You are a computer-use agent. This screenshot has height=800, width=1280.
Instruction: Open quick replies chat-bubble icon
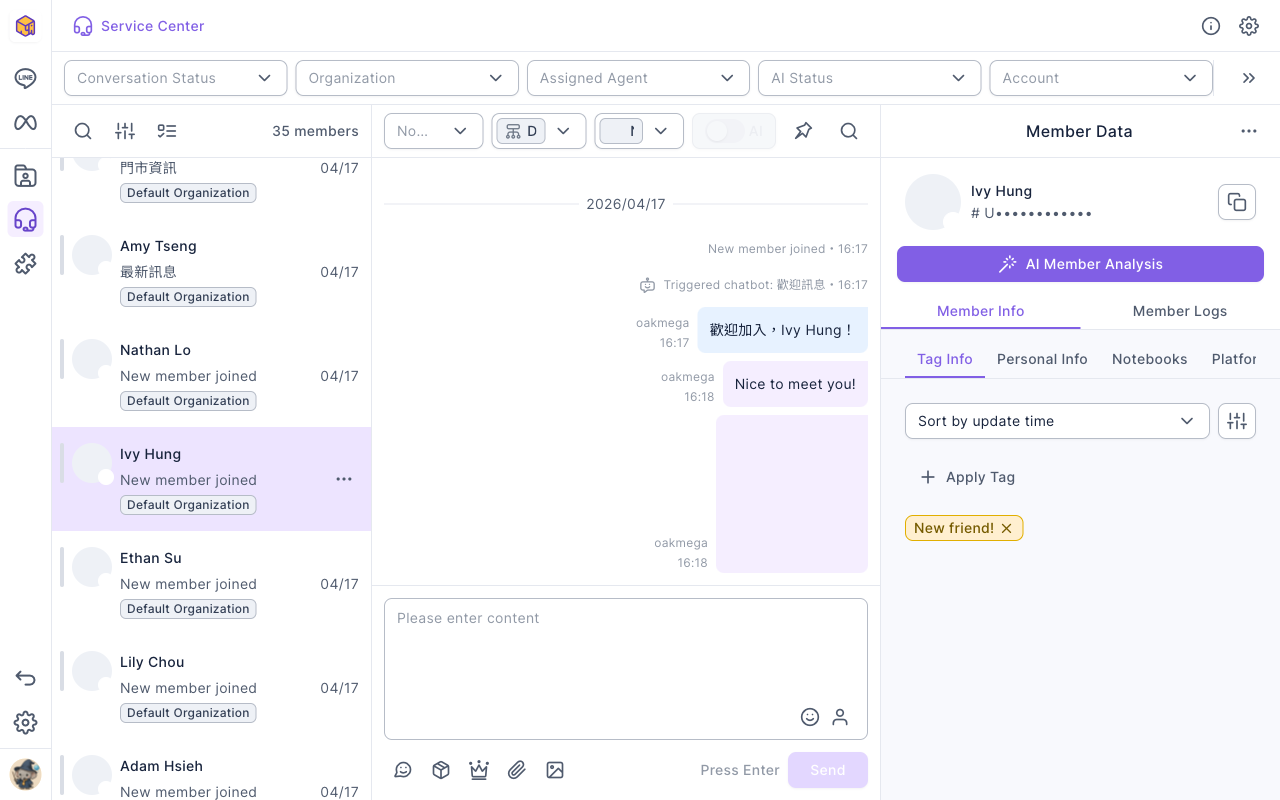point(403,770)
